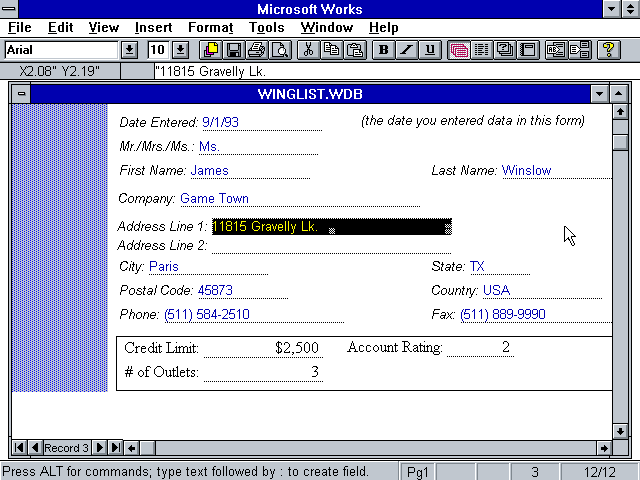Click the 12/12 record count in status bar
The image size is (640, 480).
coord(600,472)
